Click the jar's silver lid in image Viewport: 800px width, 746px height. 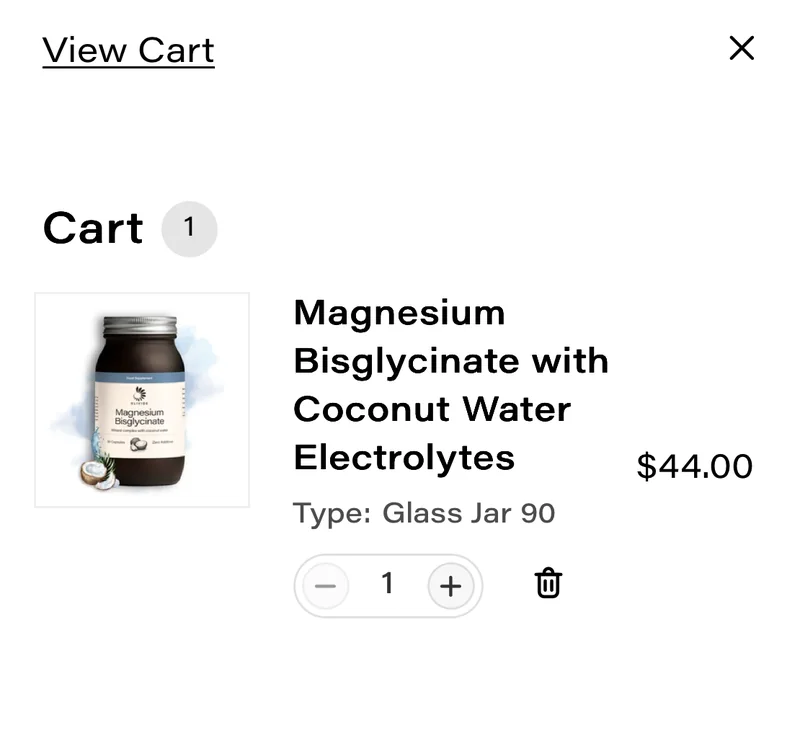coord(140,326)
